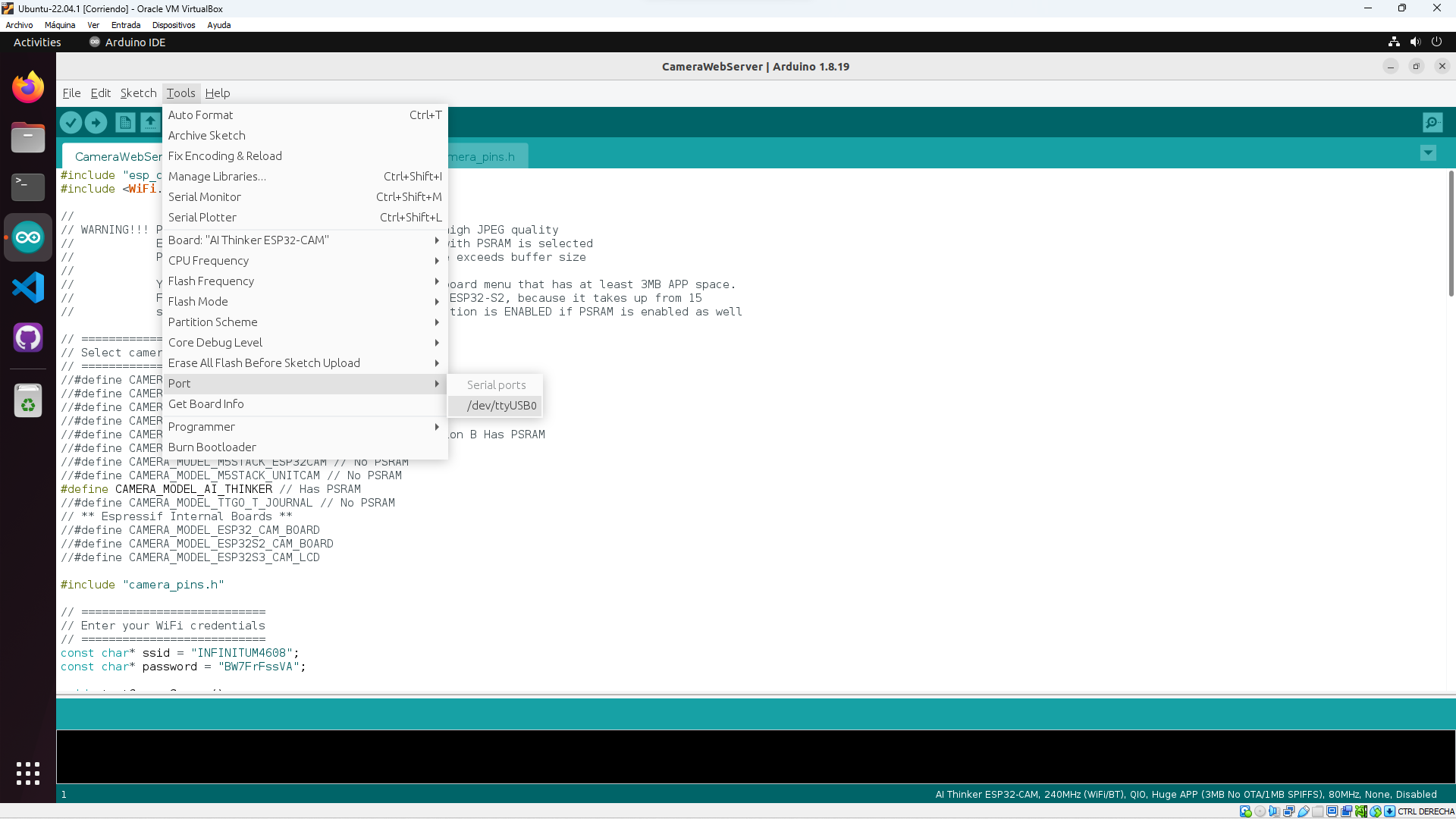Launch Firefox from the dock
The height and width of the screenshot is (819, 1456).
(x=28, y=88)
